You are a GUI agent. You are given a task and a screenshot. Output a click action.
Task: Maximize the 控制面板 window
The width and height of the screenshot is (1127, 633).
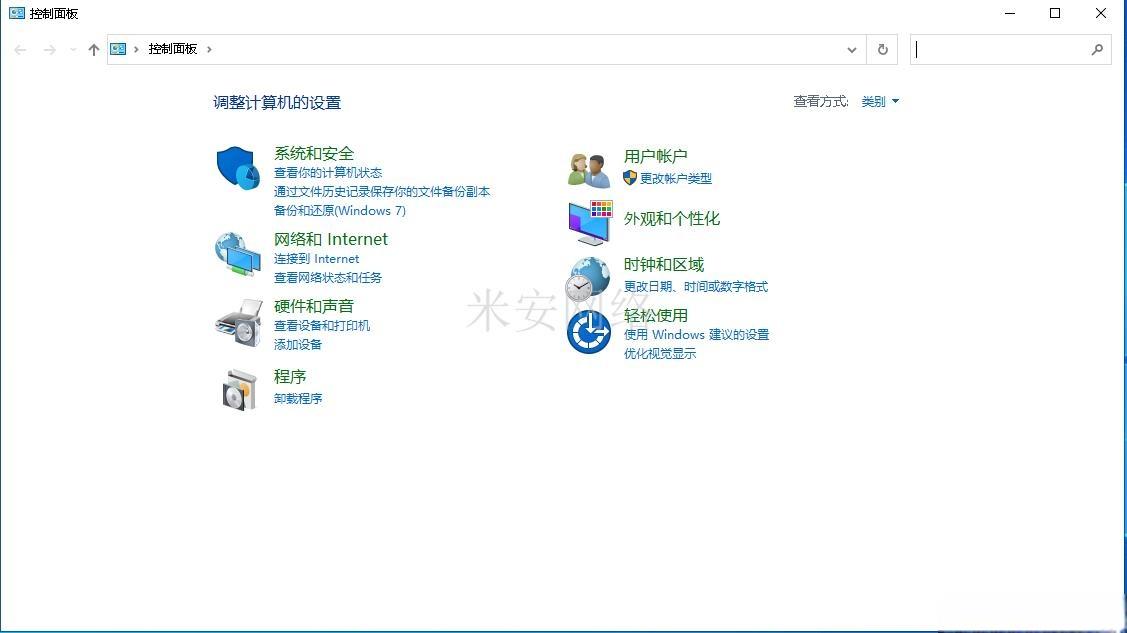[1055, 13]
